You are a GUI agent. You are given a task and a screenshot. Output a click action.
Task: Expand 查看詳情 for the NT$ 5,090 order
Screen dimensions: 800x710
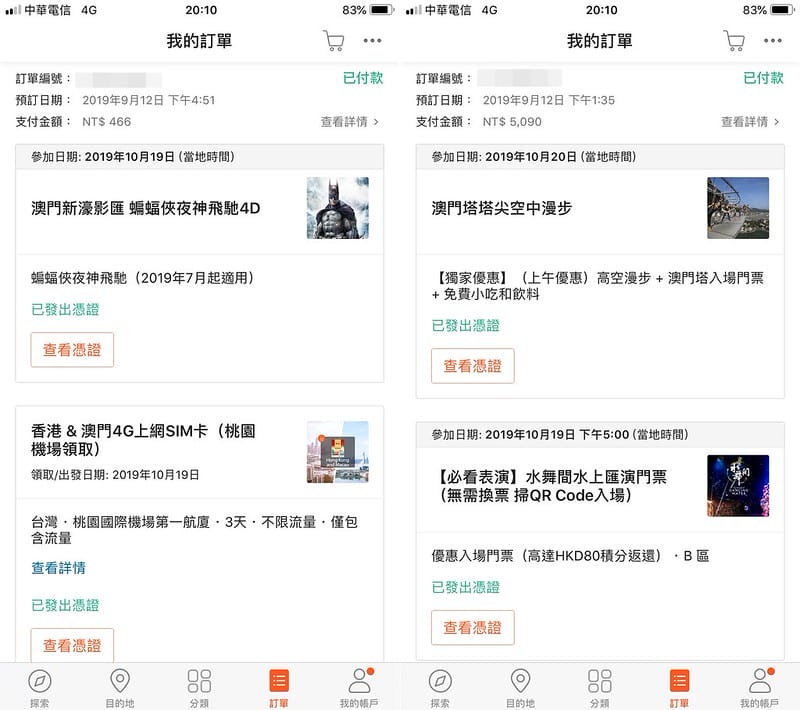[x=750, y=122]
